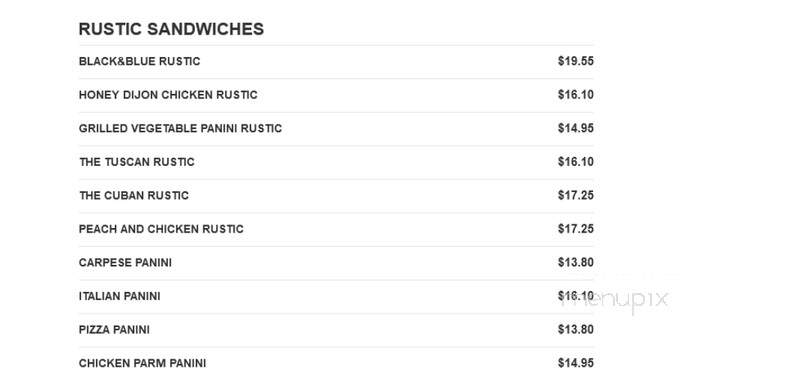Click the $16.10 price for Tuscan Rustic

(x=576, y=162)
